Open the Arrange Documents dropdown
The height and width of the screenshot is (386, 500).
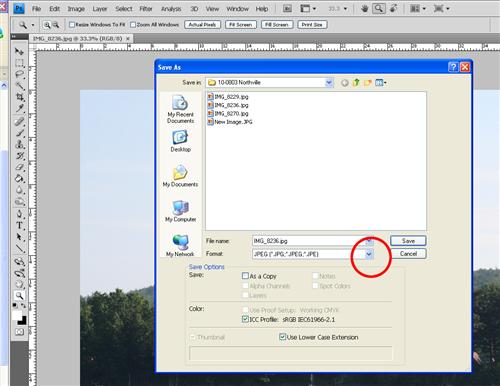(418, 9)
